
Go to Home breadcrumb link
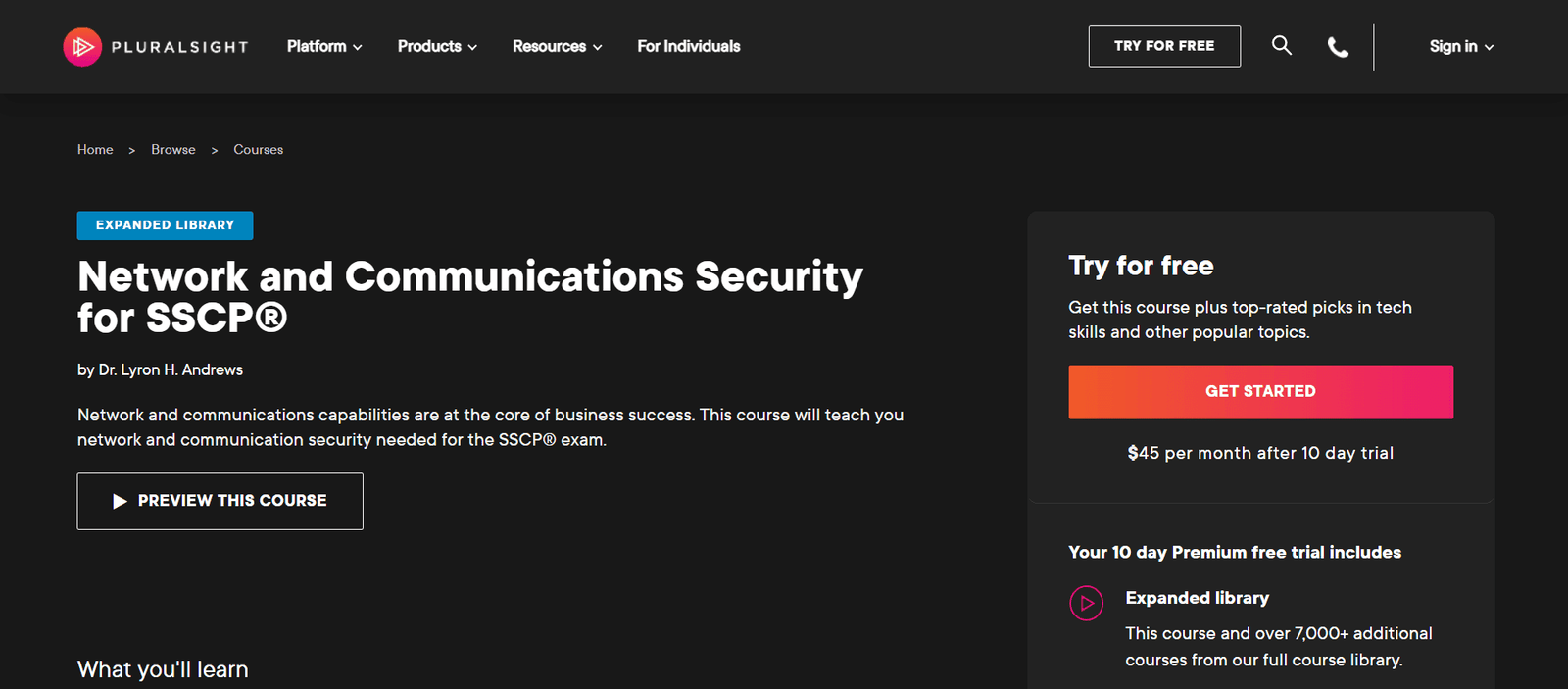pos(95,150)
